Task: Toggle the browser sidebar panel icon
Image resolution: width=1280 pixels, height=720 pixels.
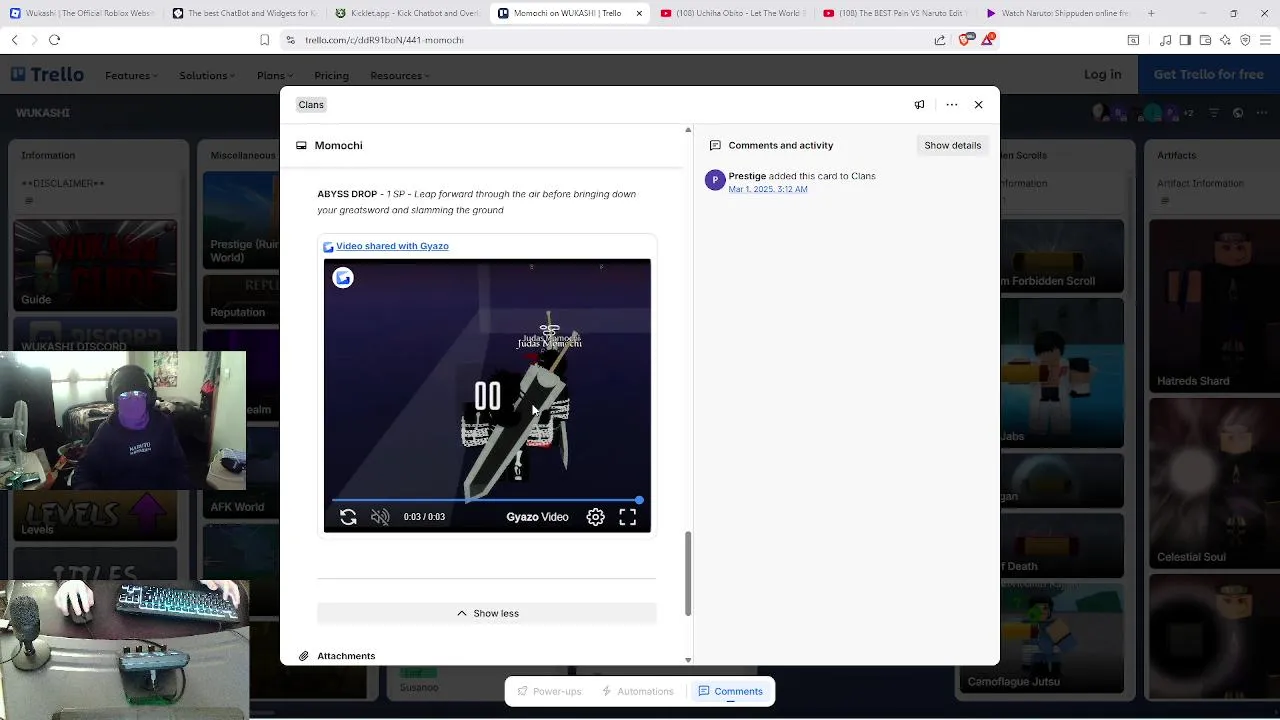Action: click(1185, 40)
